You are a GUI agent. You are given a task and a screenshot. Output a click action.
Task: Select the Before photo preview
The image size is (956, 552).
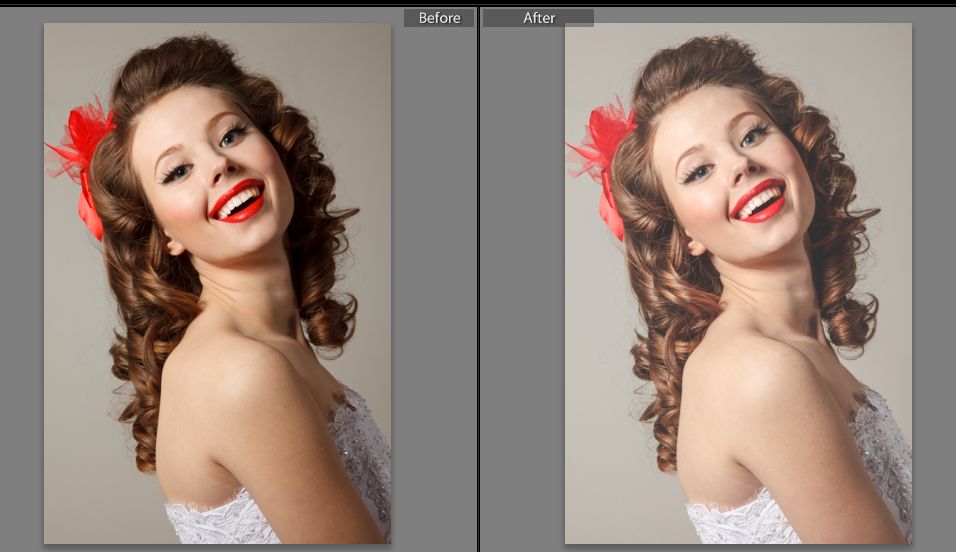(218, 284)
